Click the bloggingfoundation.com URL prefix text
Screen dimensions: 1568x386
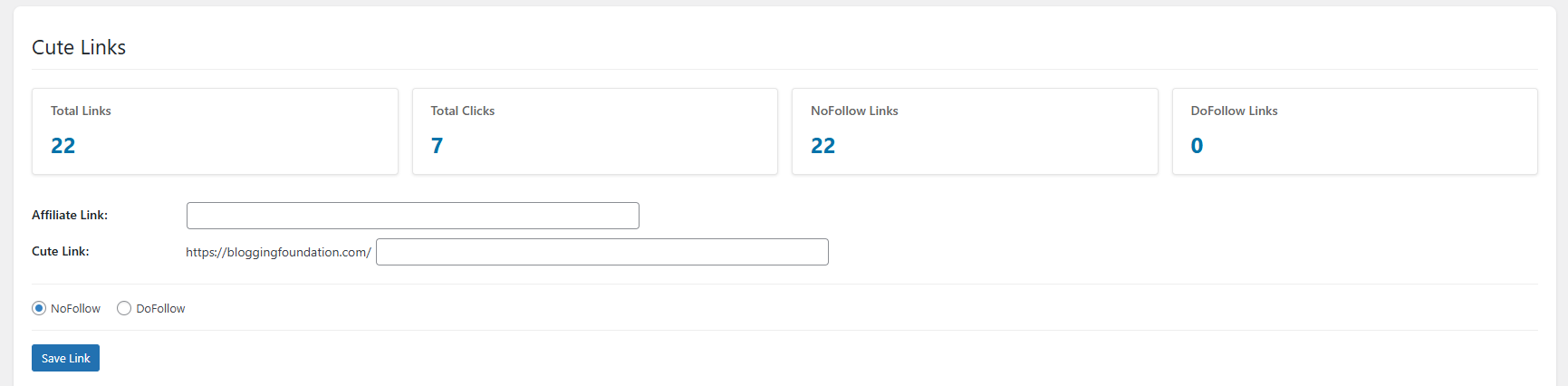[x=278, y=252]
